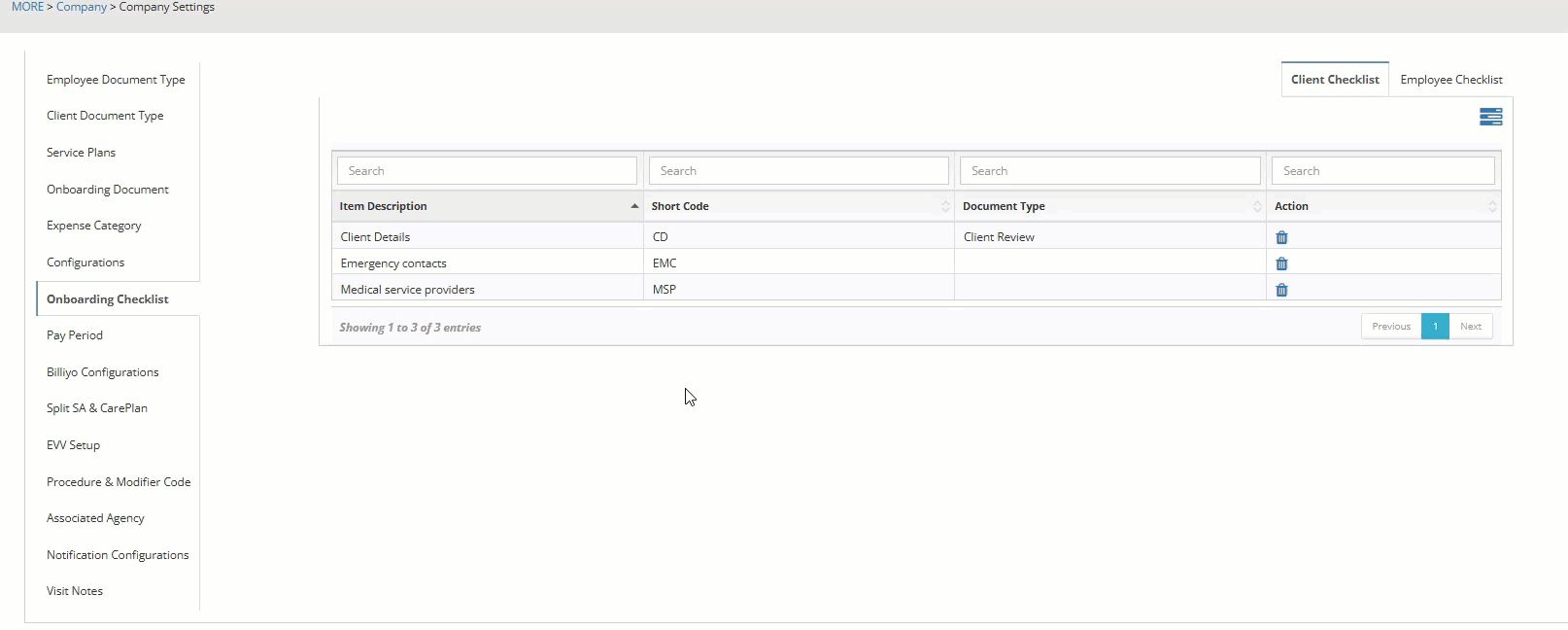Select the Client Checklist tab
Image resolution: width=1568 pixels, height=630 pixels.
[1335, 80]
